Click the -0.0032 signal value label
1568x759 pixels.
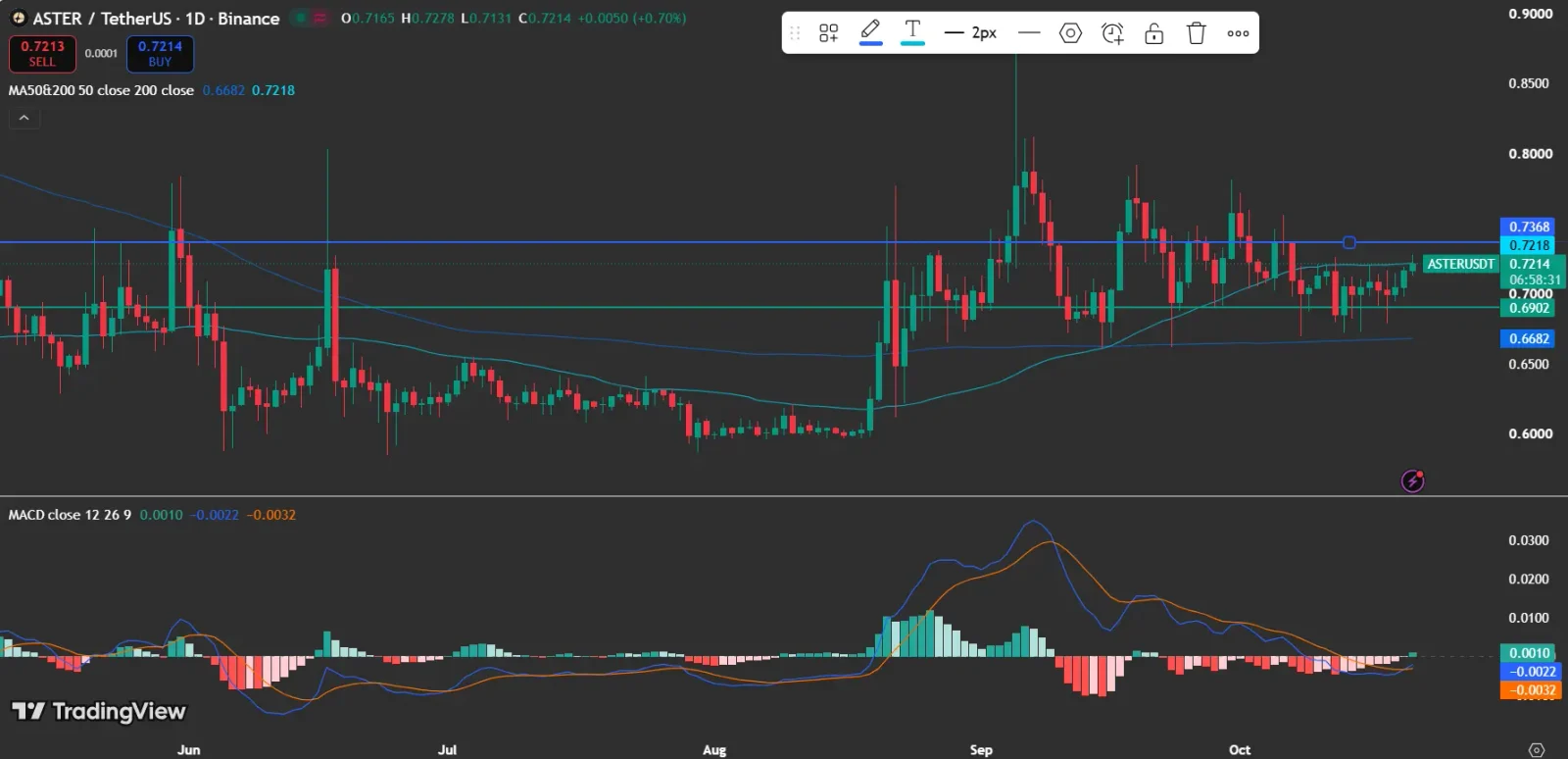click(1529, 690)
